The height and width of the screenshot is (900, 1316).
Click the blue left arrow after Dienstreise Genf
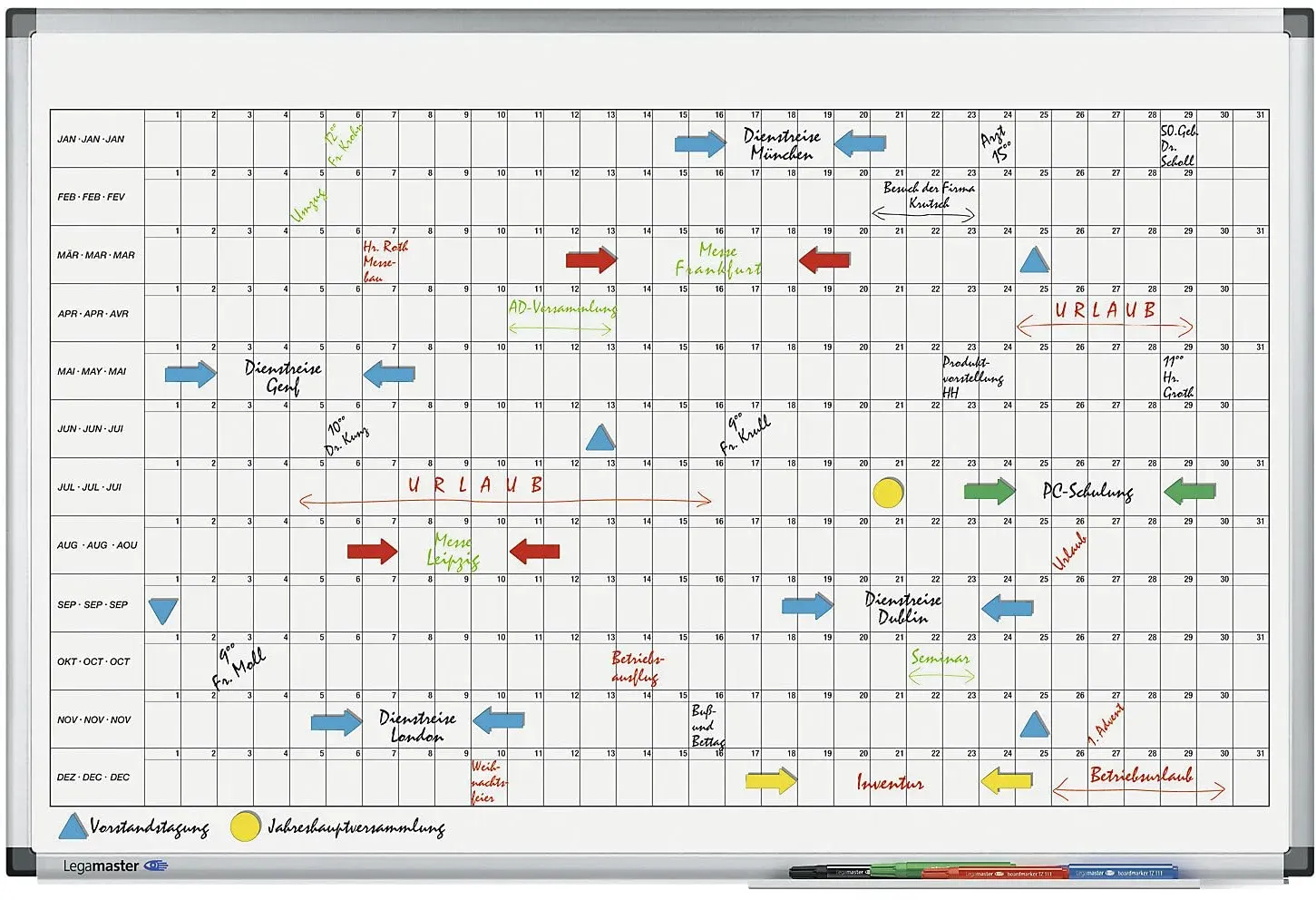pyautogui.click(x=389, y=373)
